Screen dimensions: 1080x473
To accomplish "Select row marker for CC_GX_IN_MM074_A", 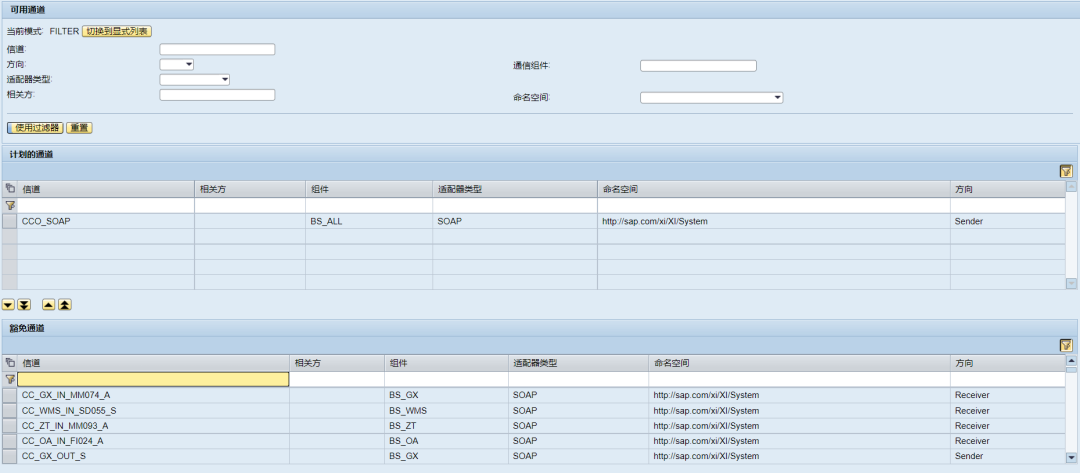I will [x=9, y=395].
